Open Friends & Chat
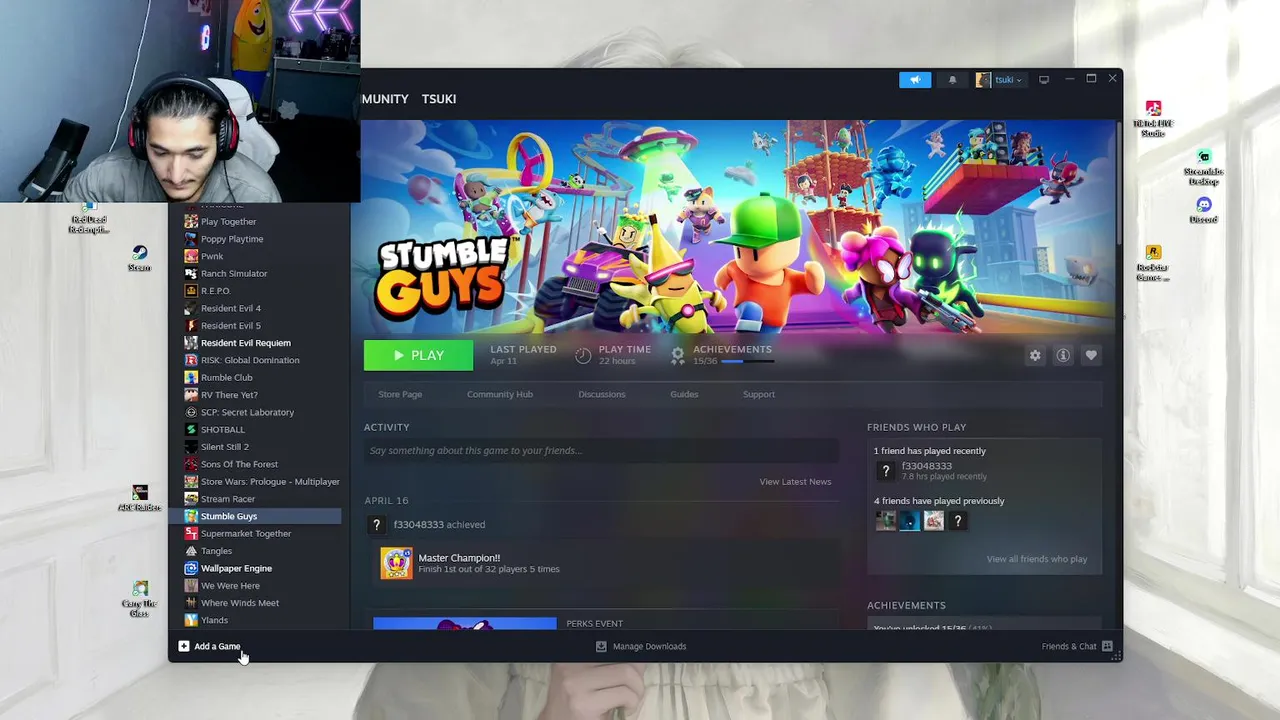Screen dimensions: 1280x720 point(1077,646)
